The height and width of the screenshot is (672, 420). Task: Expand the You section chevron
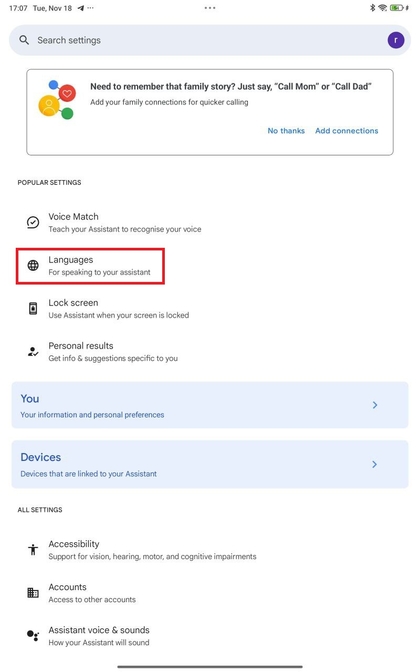(x=375, y=405)
